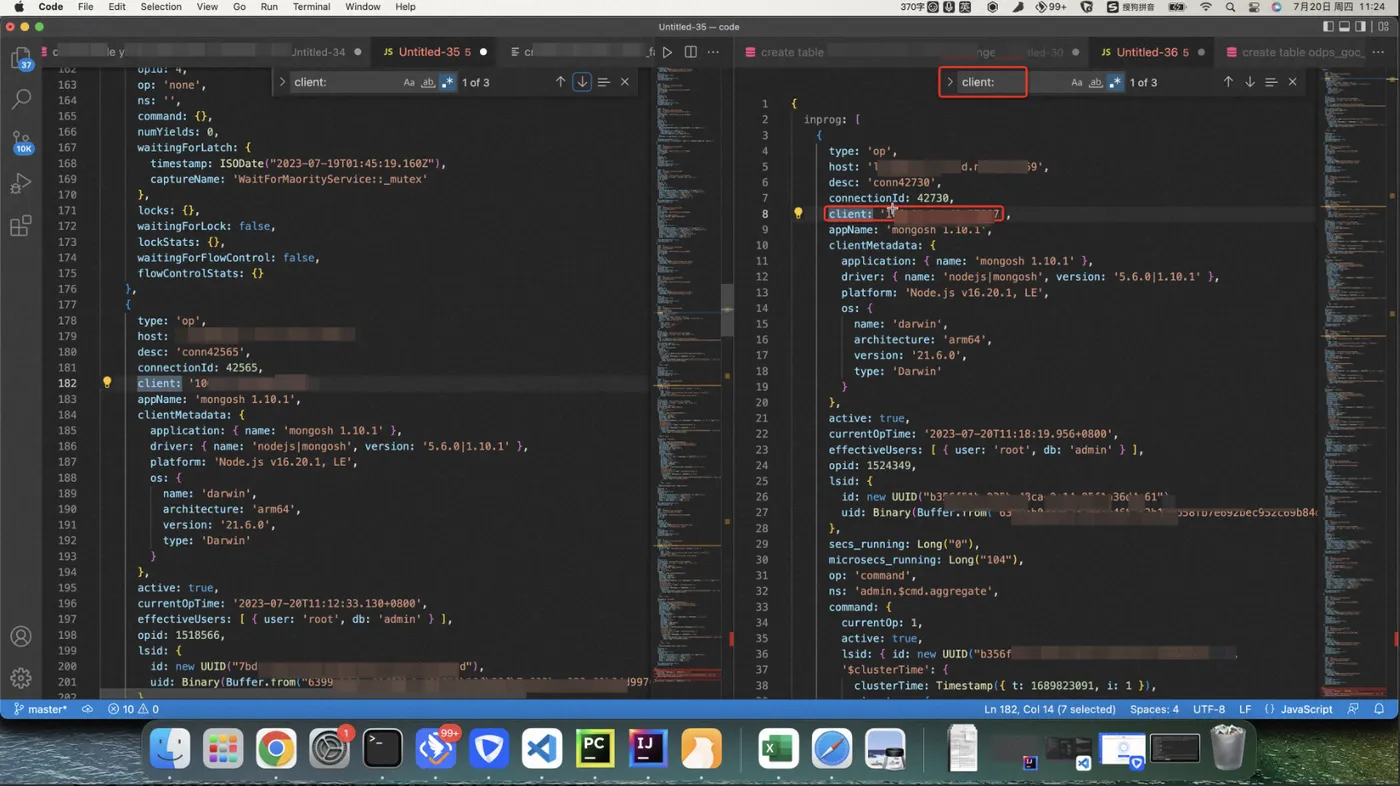
Task: Open Spotlight search in macOS menu bar
Action: (1230, 7)
